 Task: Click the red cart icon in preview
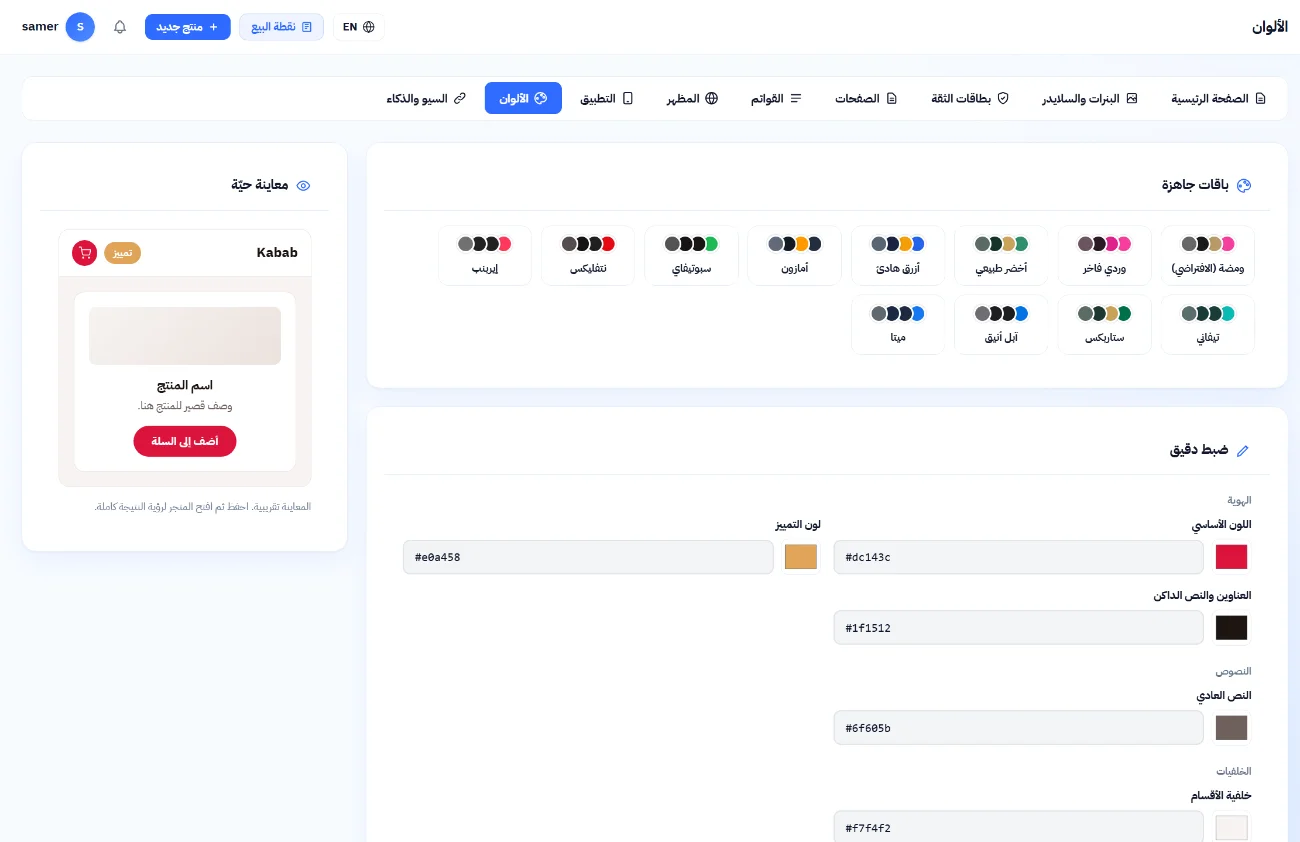[85, 253]
